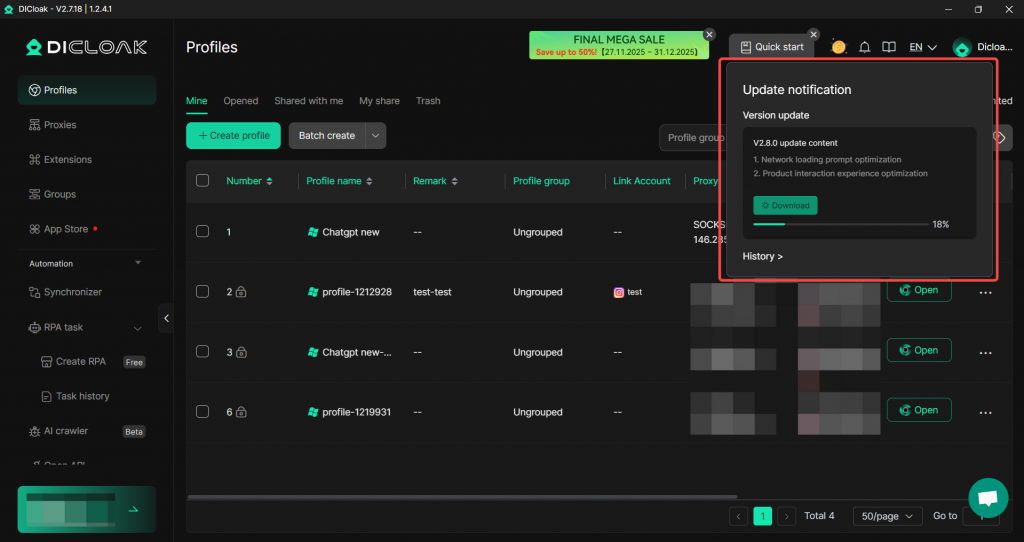
Task: Collapse sidebar with the arrow handle
Action: (166, 318)
